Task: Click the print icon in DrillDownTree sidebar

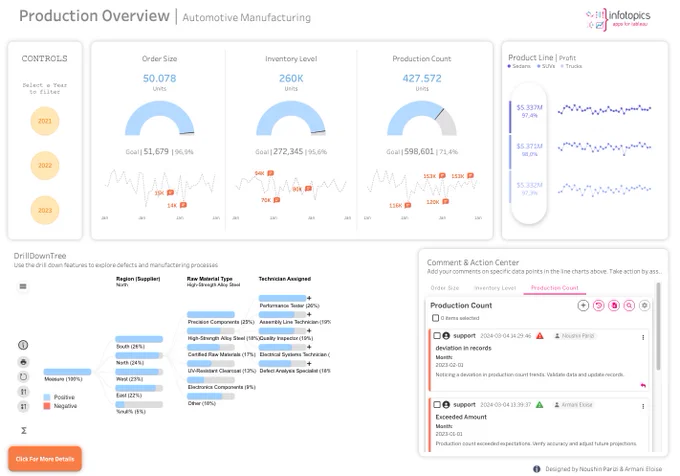Action: click(23, 362)
